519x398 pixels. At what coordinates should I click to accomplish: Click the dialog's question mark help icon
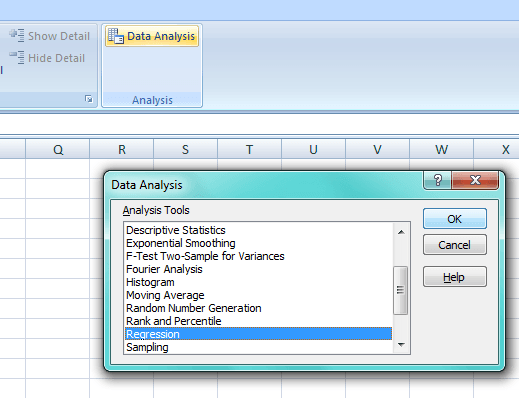coord(438,180)
